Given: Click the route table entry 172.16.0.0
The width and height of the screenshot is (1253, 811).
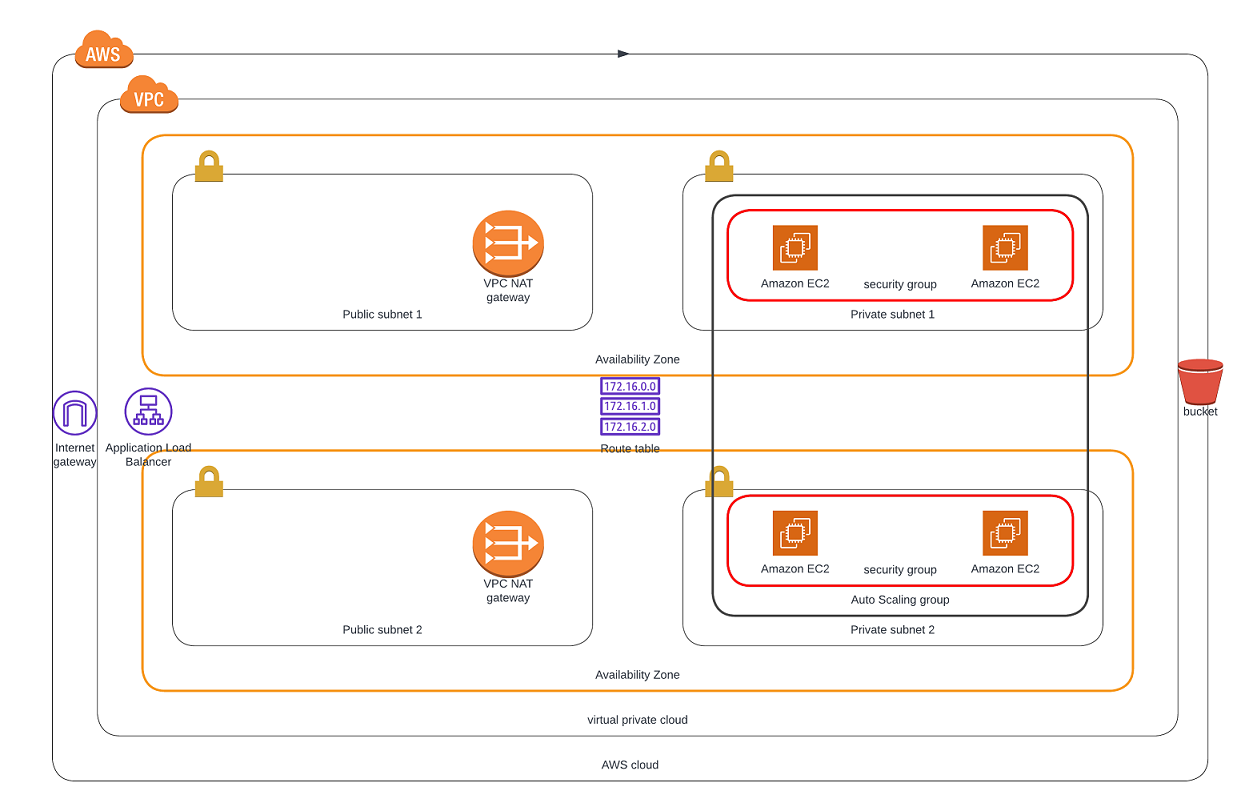Looking at the screenshot, I should click(630, 386).
